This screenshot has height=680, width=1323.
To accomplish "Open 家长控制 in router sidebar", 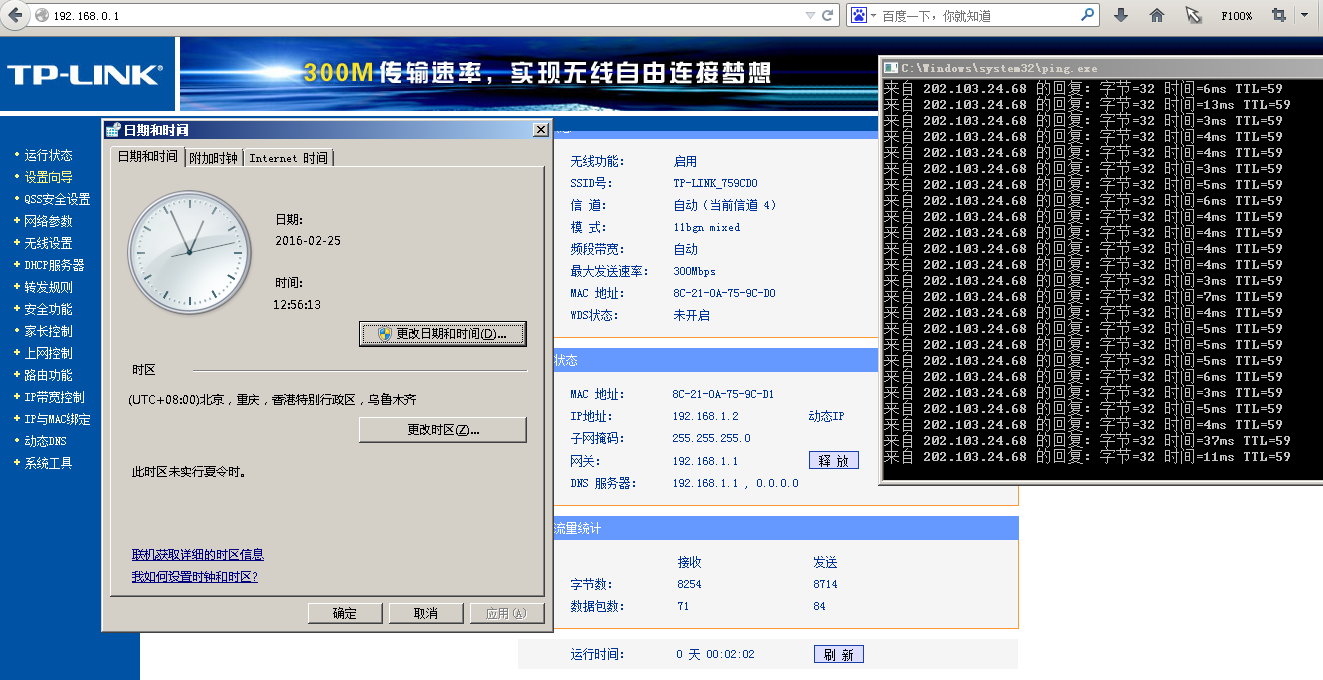I will click(x=48, y=331).
